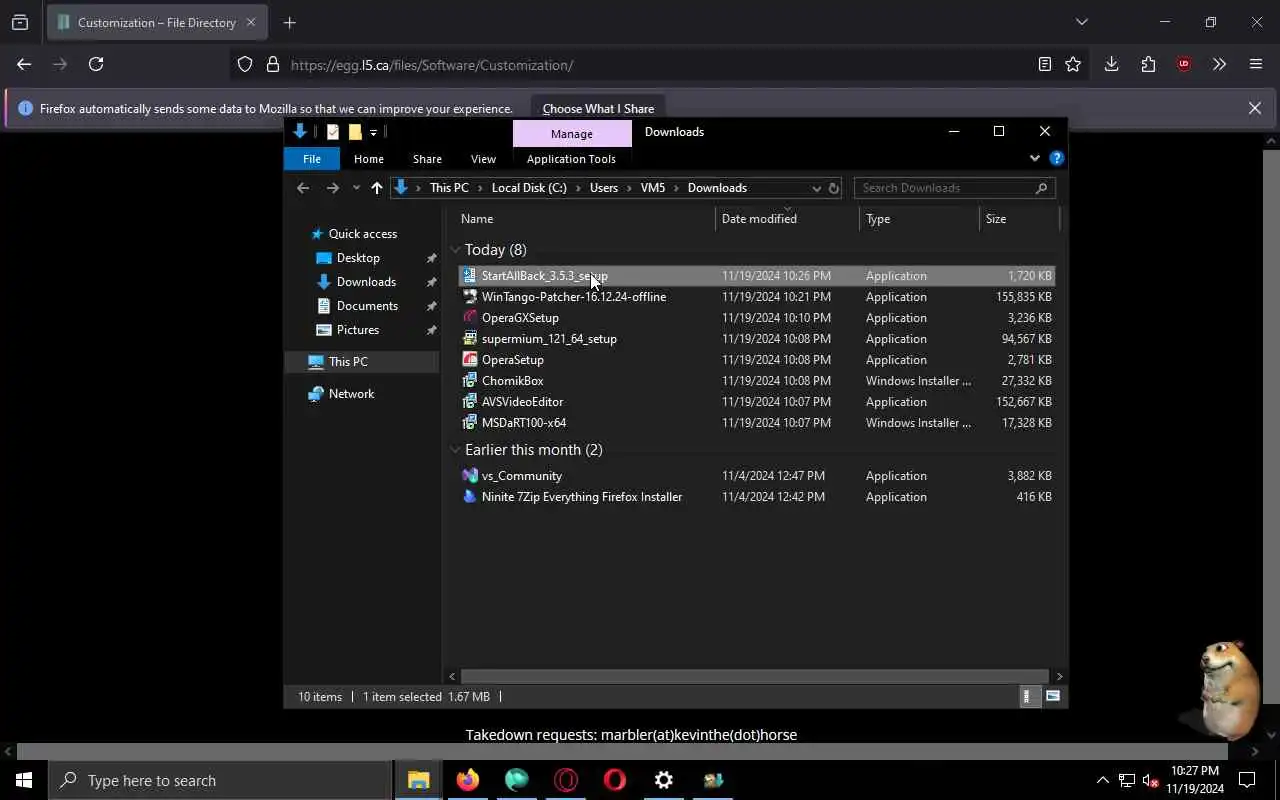Viewport: 1280px width, 800px height.
Task: Select Network in navigation pane
Action: click(351, 394)
